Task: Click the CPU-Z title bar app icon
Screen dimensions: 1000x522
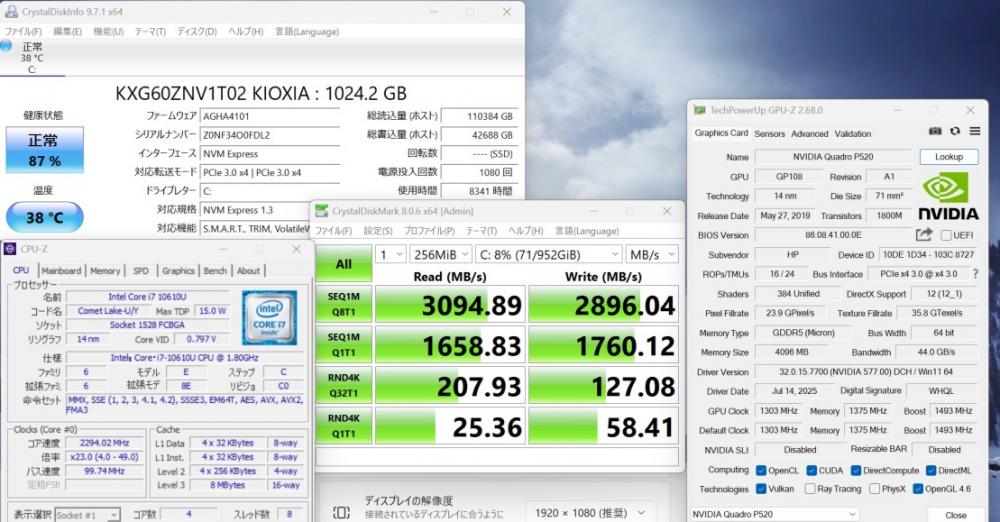Action: click(10, 249)
